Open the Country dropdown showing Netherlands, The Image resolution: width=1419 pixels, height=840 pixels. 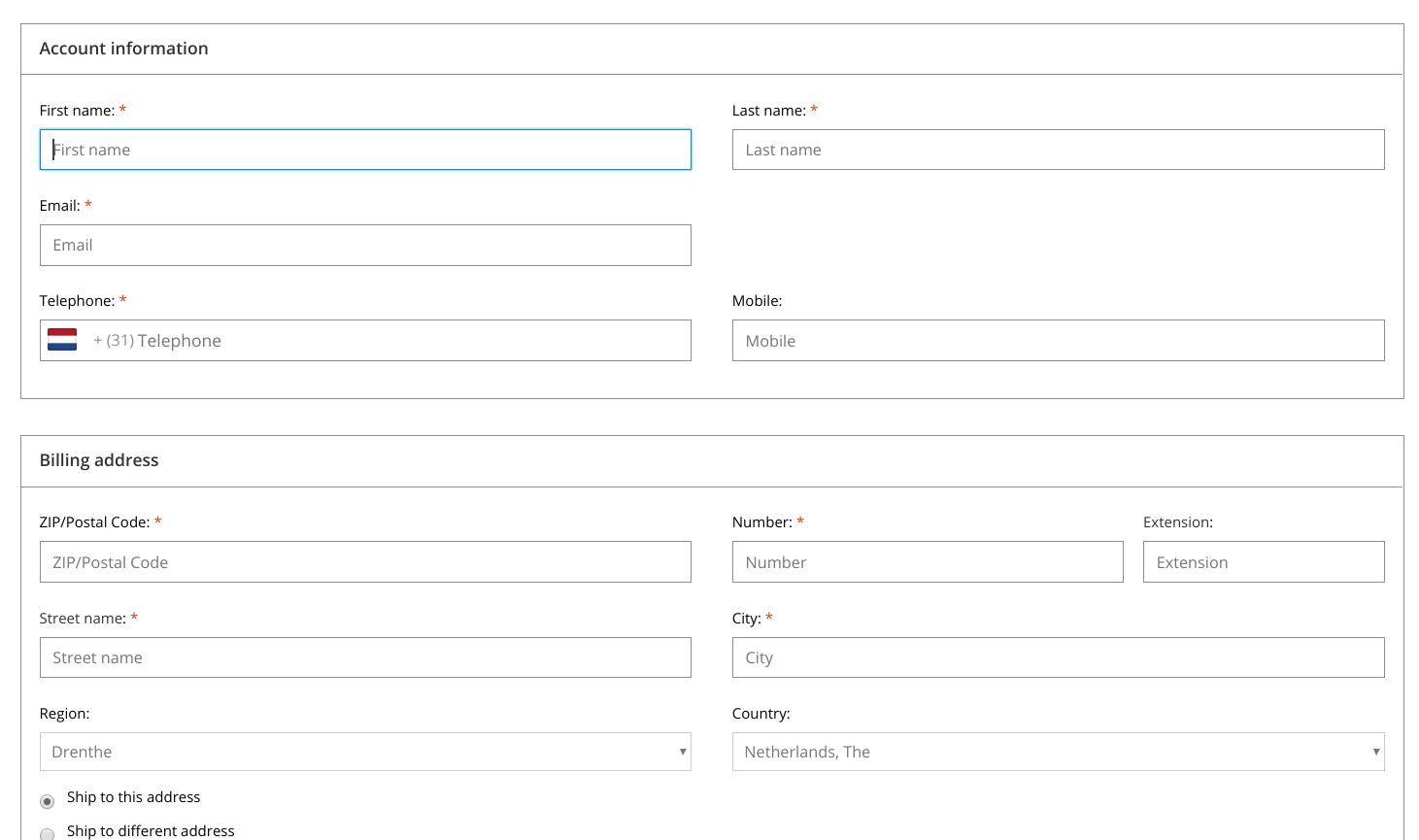click(x=1058, y=752)
